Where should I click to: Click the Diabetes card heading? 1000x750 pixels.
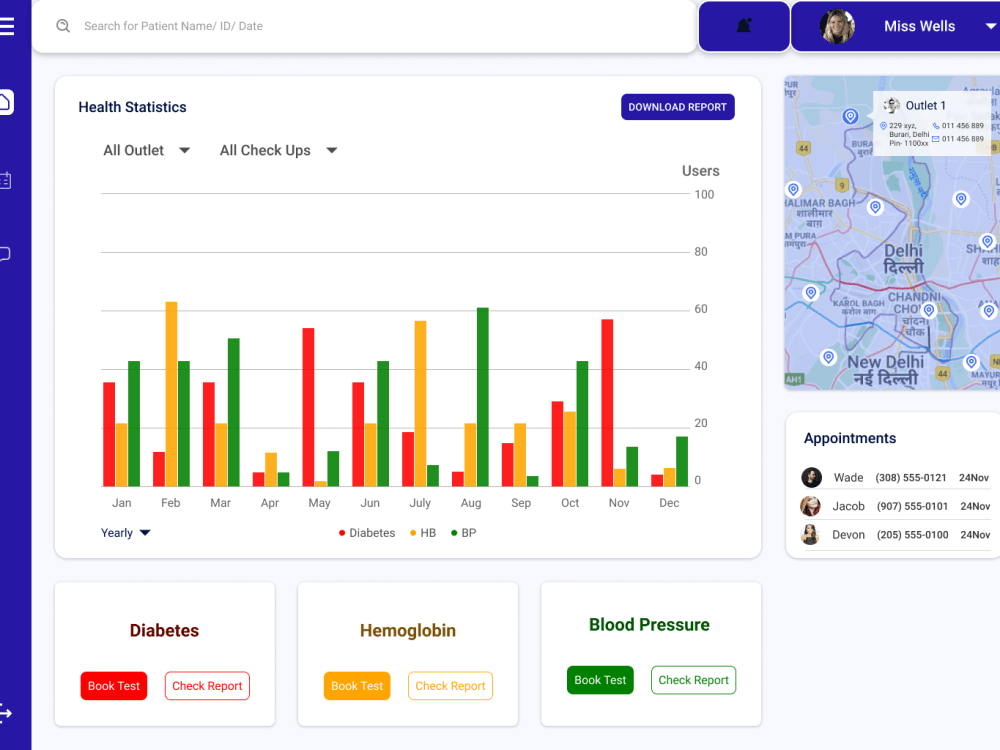click(x=165, y=631)
